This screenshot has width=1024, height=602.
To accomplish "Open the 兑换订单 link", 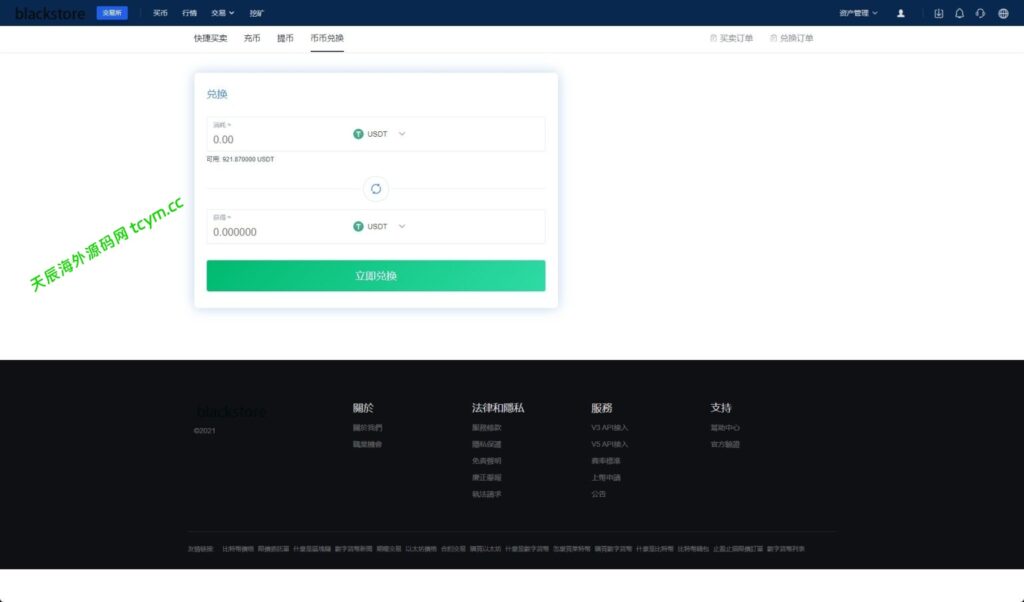I will [x=792, y=38].
